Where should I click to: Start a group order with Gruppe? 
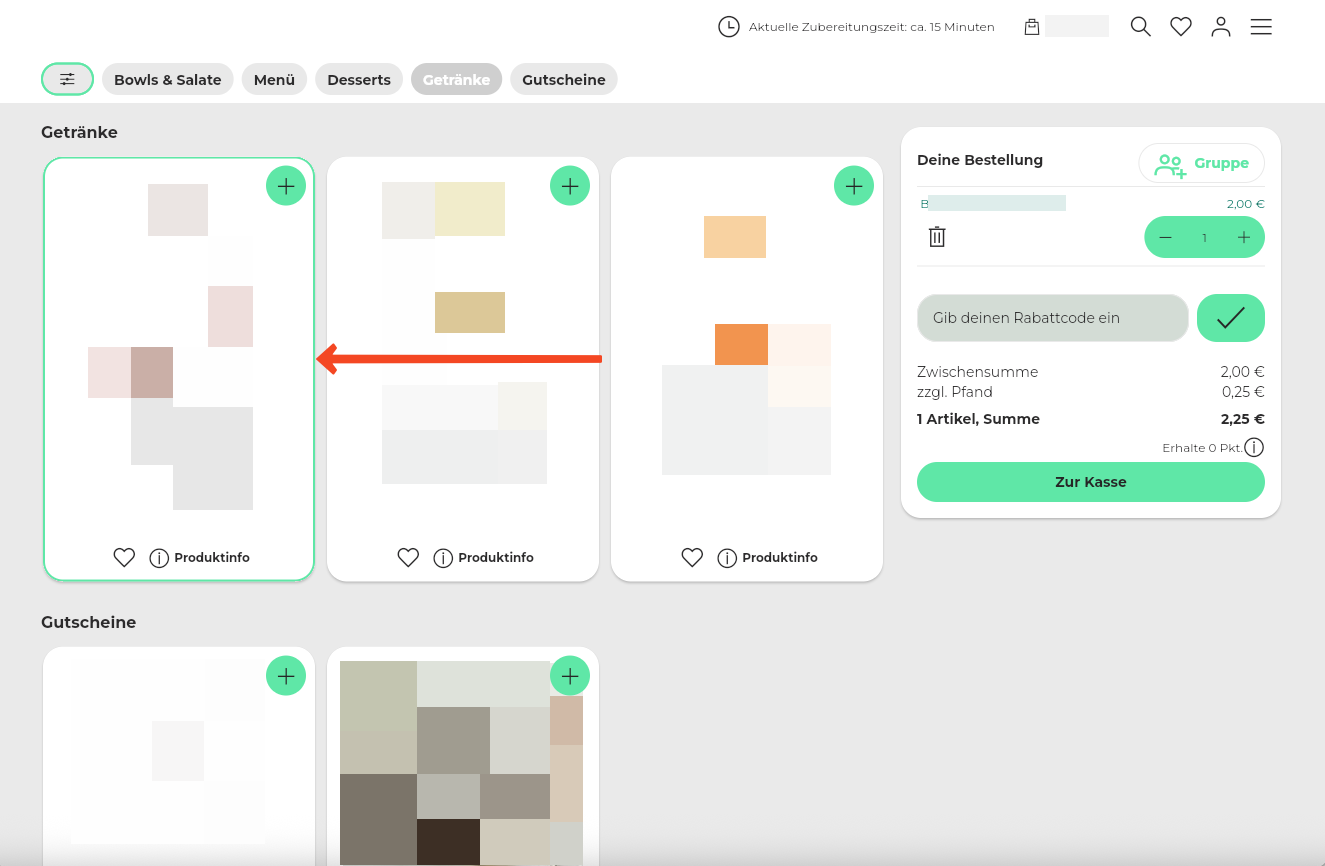coord(1201,163)
